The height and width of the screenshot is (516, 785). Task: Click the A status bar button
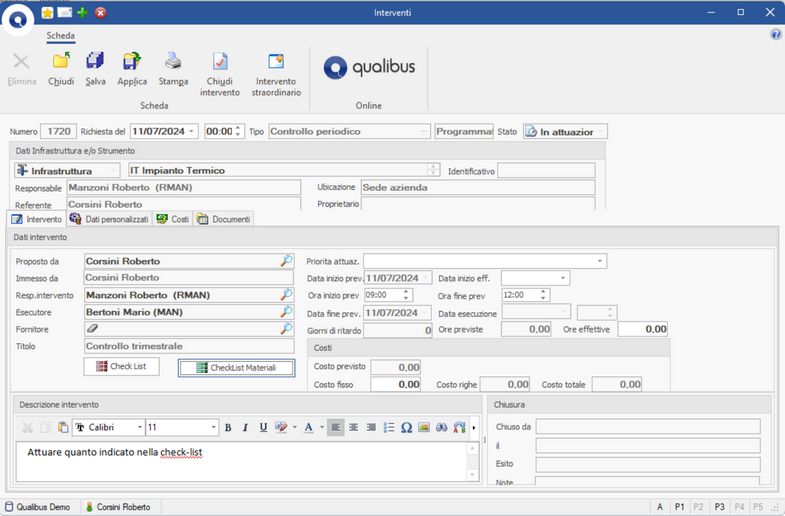660,507
